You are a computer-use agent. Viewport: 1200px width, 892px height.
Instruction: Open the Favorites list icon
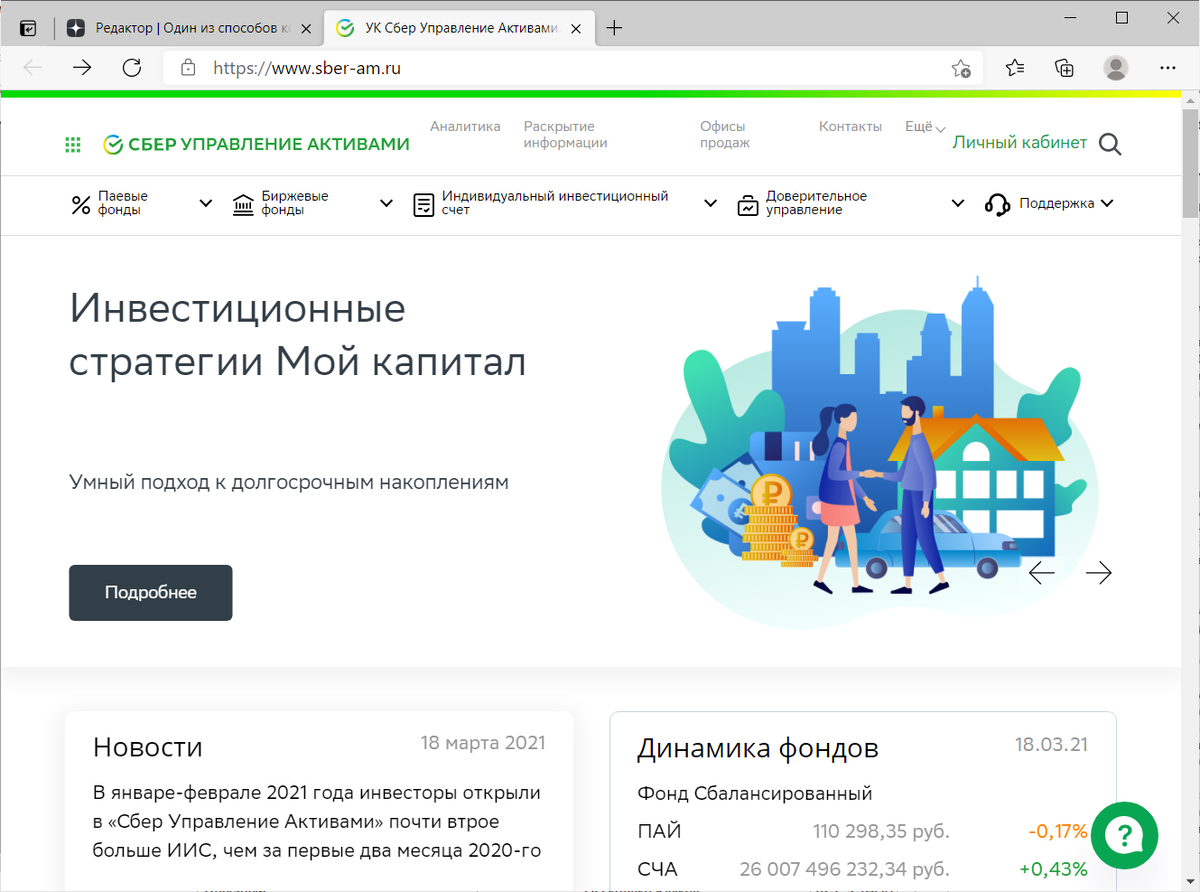click(1015, 68)
